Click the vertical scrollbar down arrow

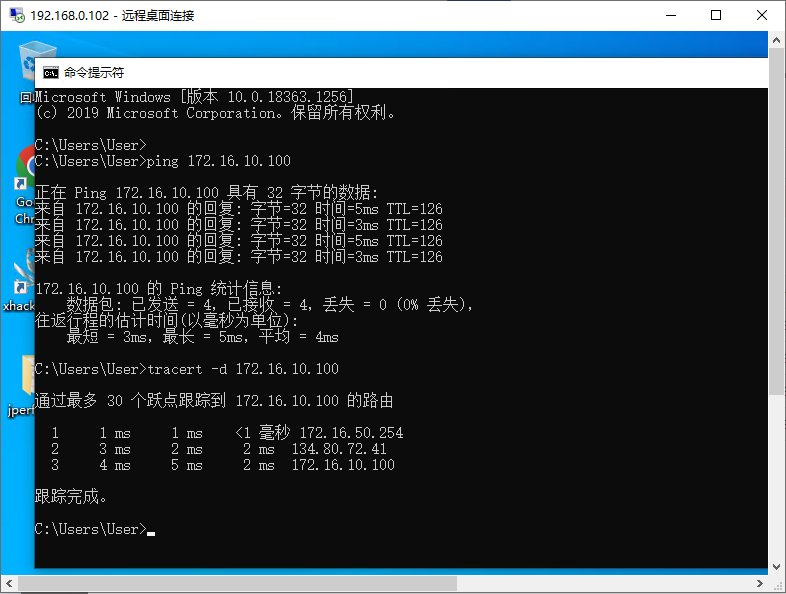[776, 567]
